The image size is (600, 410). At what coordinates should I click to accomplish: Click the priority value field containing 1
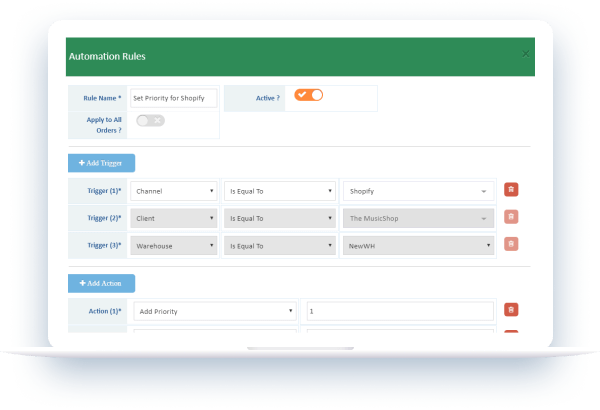point(399,311)
